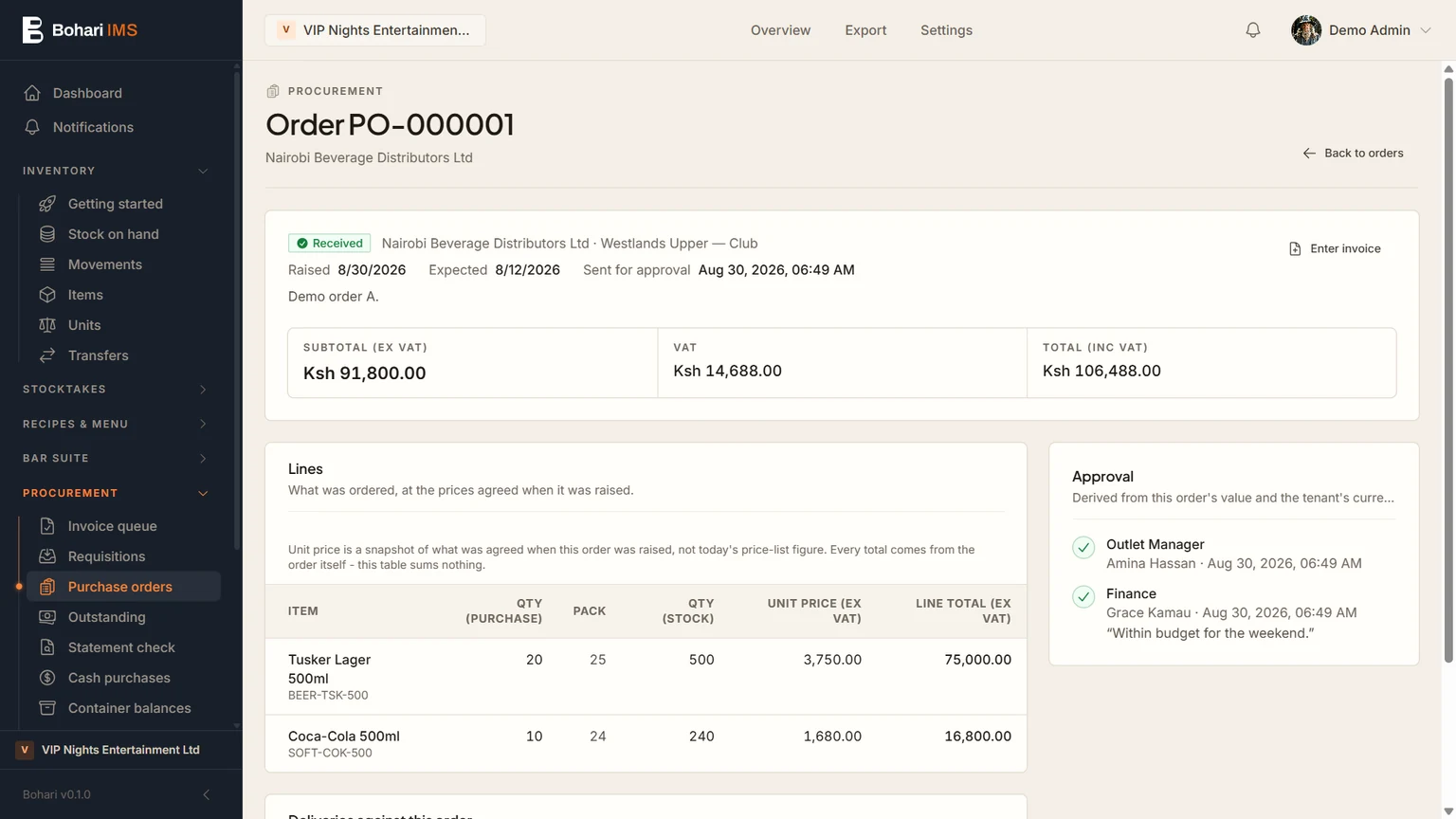Image resolution: width=1456 pixels, height=819 pixels.
Task: Click the Units scale icon
Action: 47,325
